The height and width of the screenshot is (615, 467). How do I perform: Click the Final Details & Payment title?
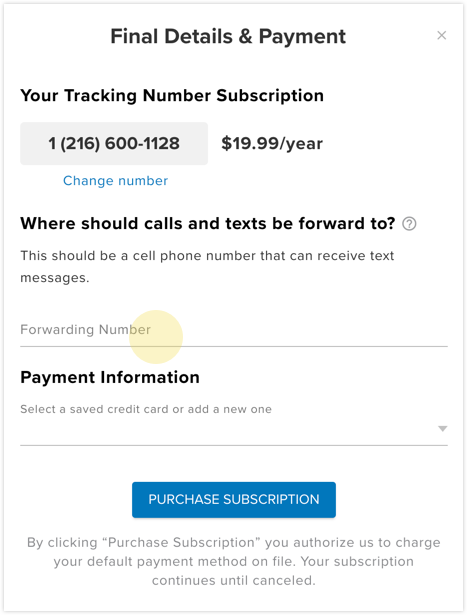click(228, 36)
